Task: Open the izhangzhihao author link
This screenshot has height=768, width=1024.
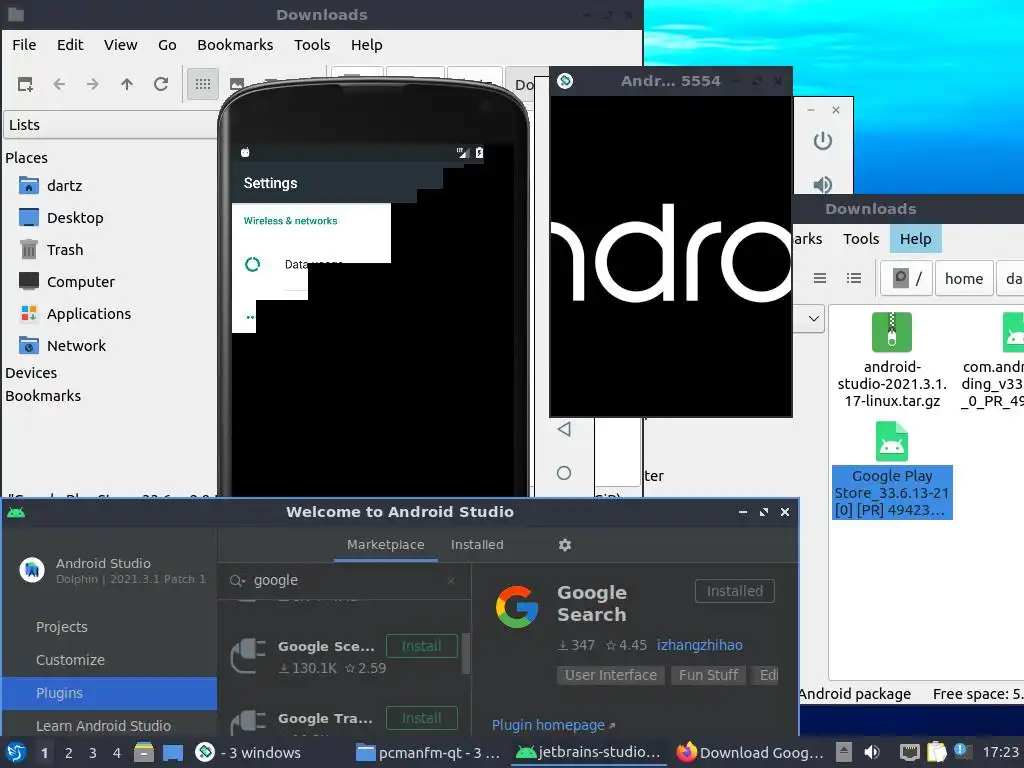Action: [x=699, y=645]
